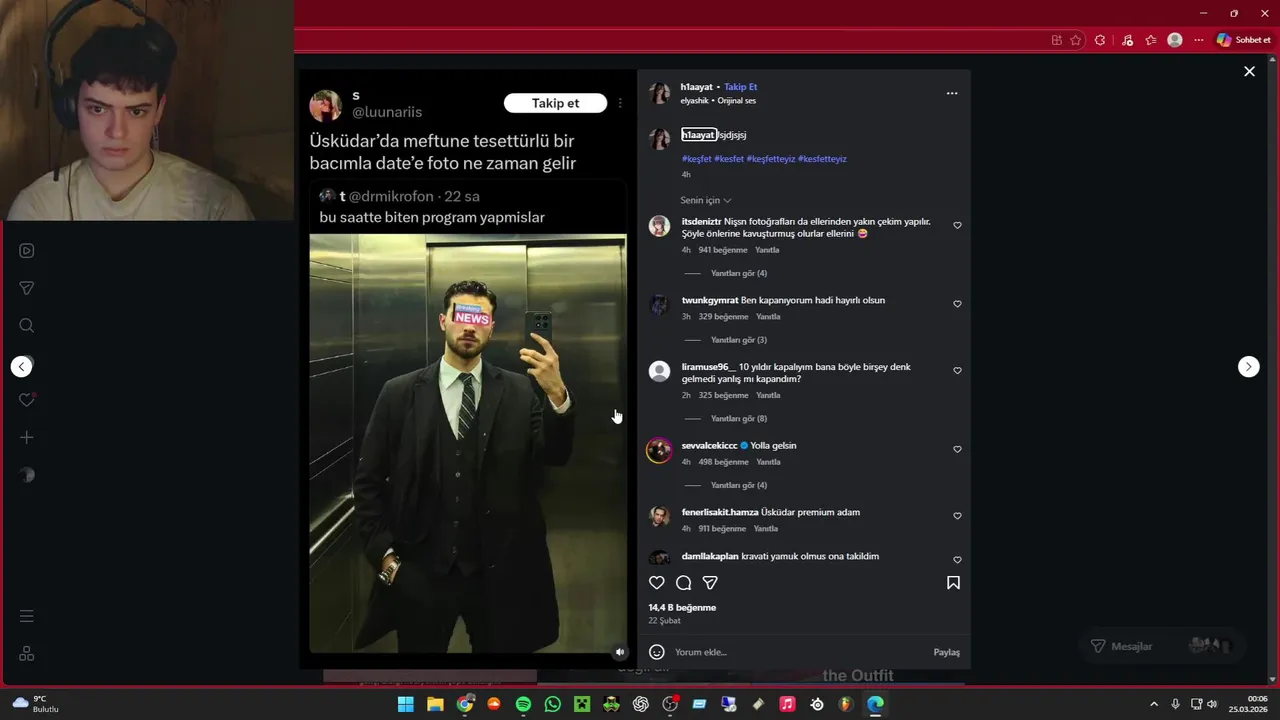This screenshot has height=720, width=1280.
Task: Open the hamburger menu in sidebar
Action: pyautogui.click(x=27, y=616)
